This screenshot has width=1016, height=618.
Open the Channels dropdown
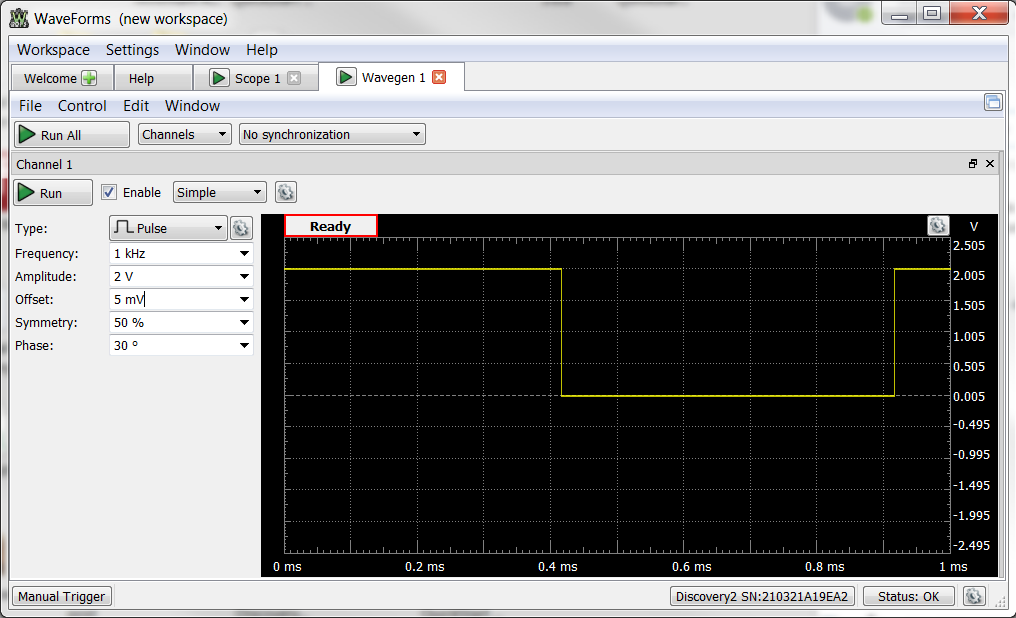pyautogui.click(x=184, y=133)
